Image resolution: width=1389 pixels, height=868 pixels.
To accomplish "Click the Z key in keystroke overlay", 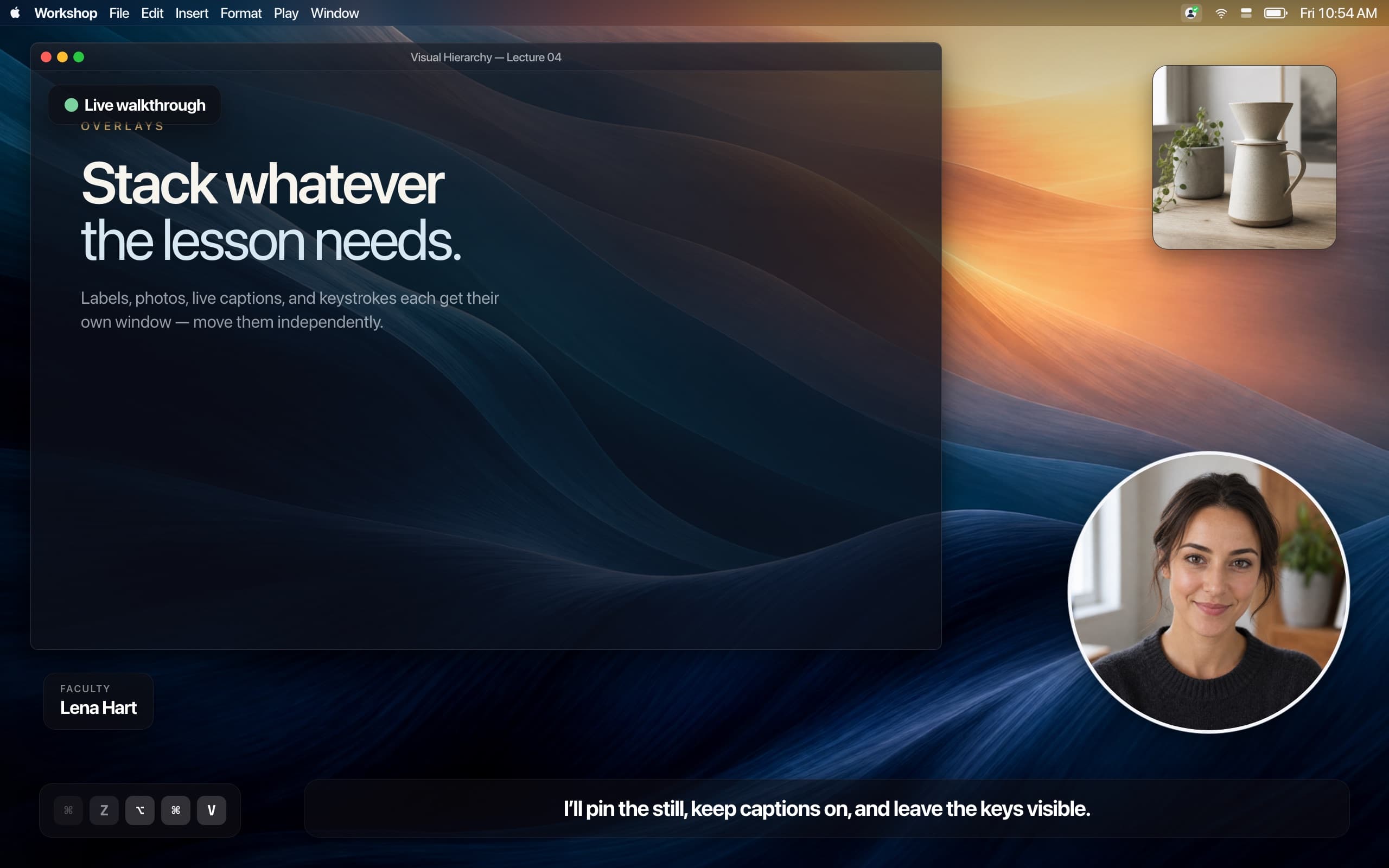I will click(x=104, y=810).
